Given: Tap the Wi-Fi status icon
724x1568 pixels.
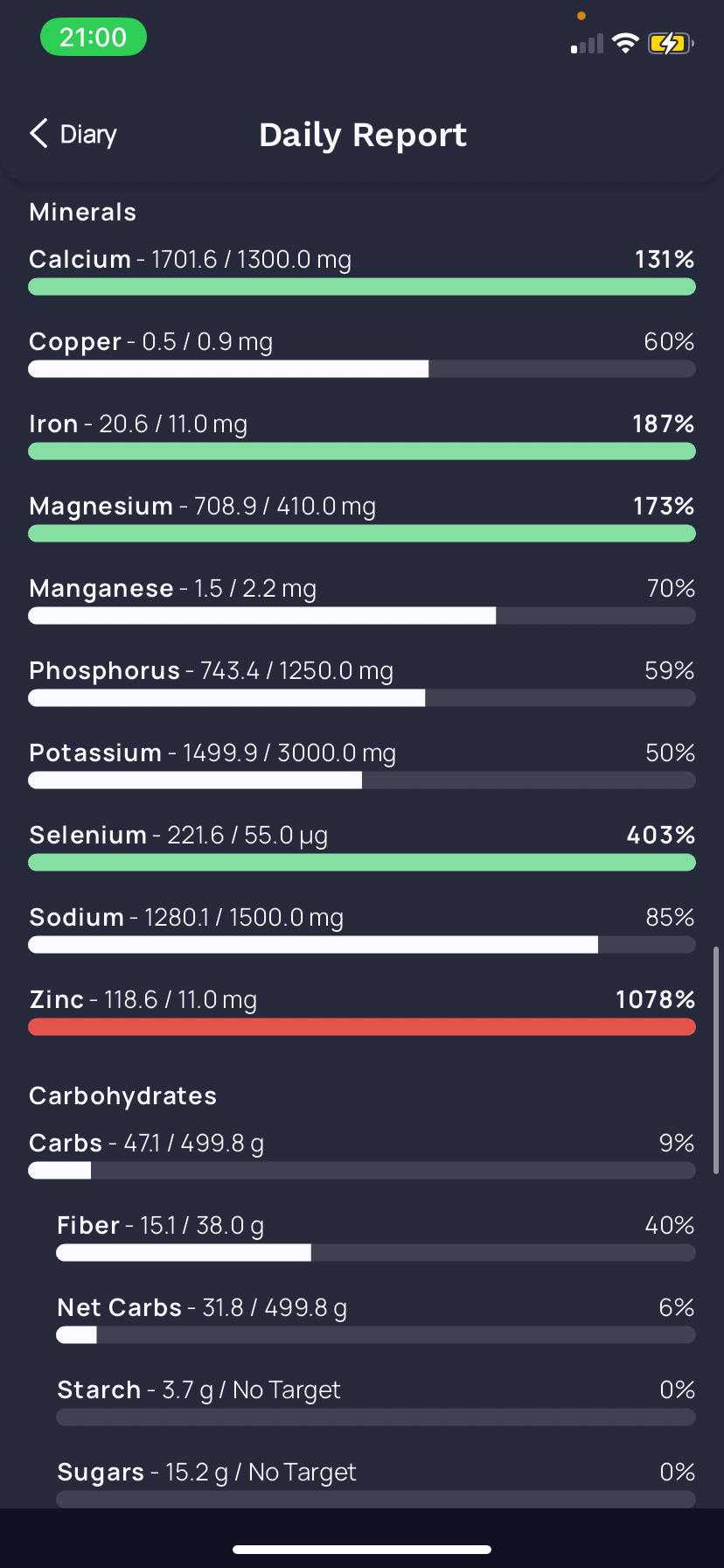Looking at the screenshot, I should 625,43.
